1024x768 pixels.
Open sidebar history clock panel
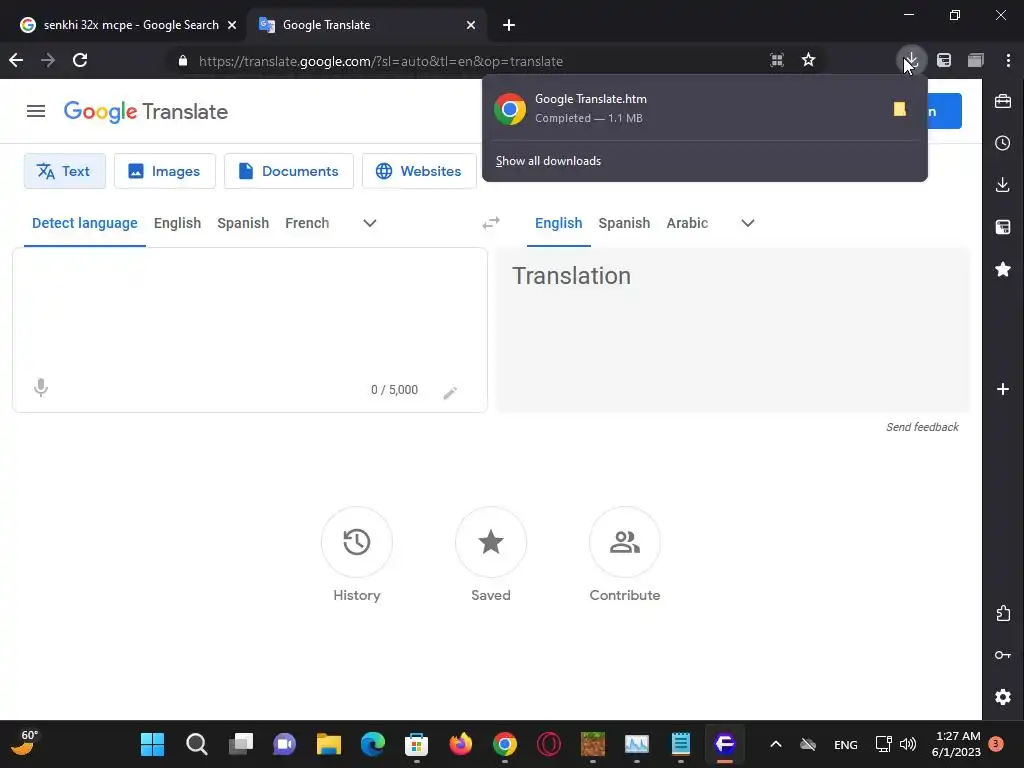tap(1003, 143)
